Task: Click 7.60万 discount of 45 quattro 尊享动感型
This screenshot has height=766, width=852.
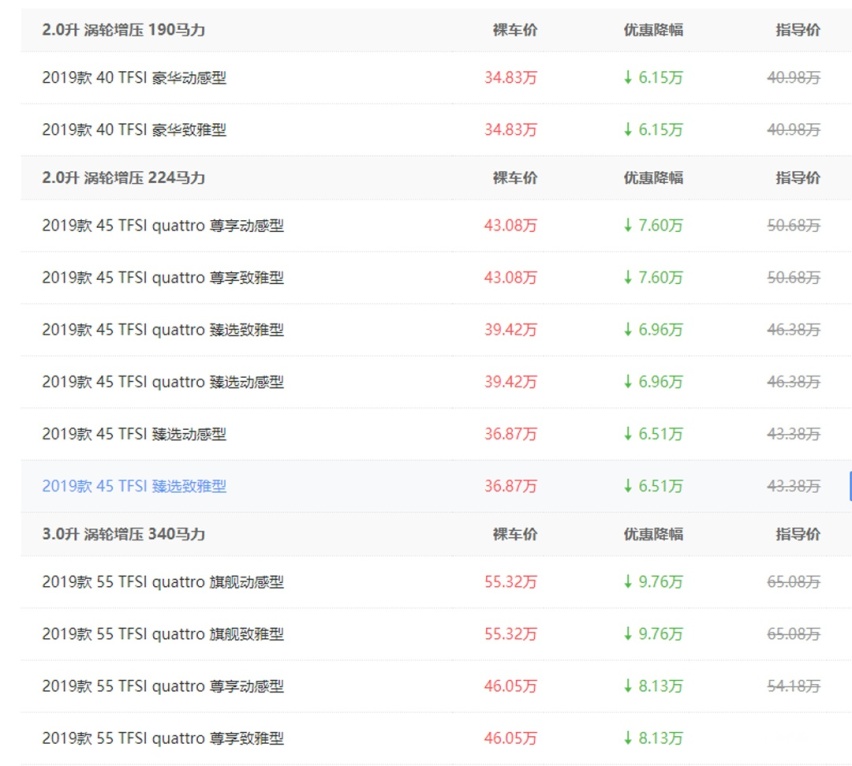Action: [x=653, y=225]
